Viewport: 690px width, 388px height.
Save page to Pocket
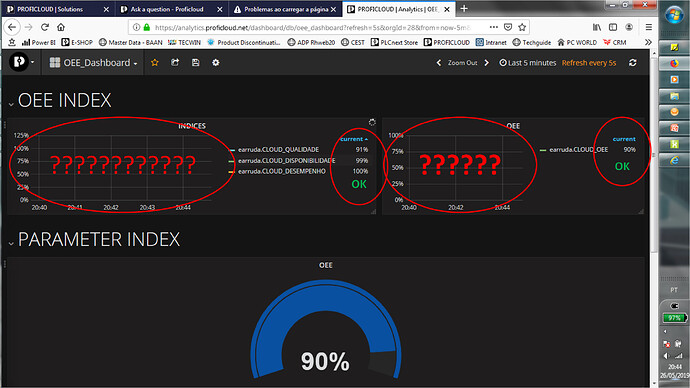[508, 27]
